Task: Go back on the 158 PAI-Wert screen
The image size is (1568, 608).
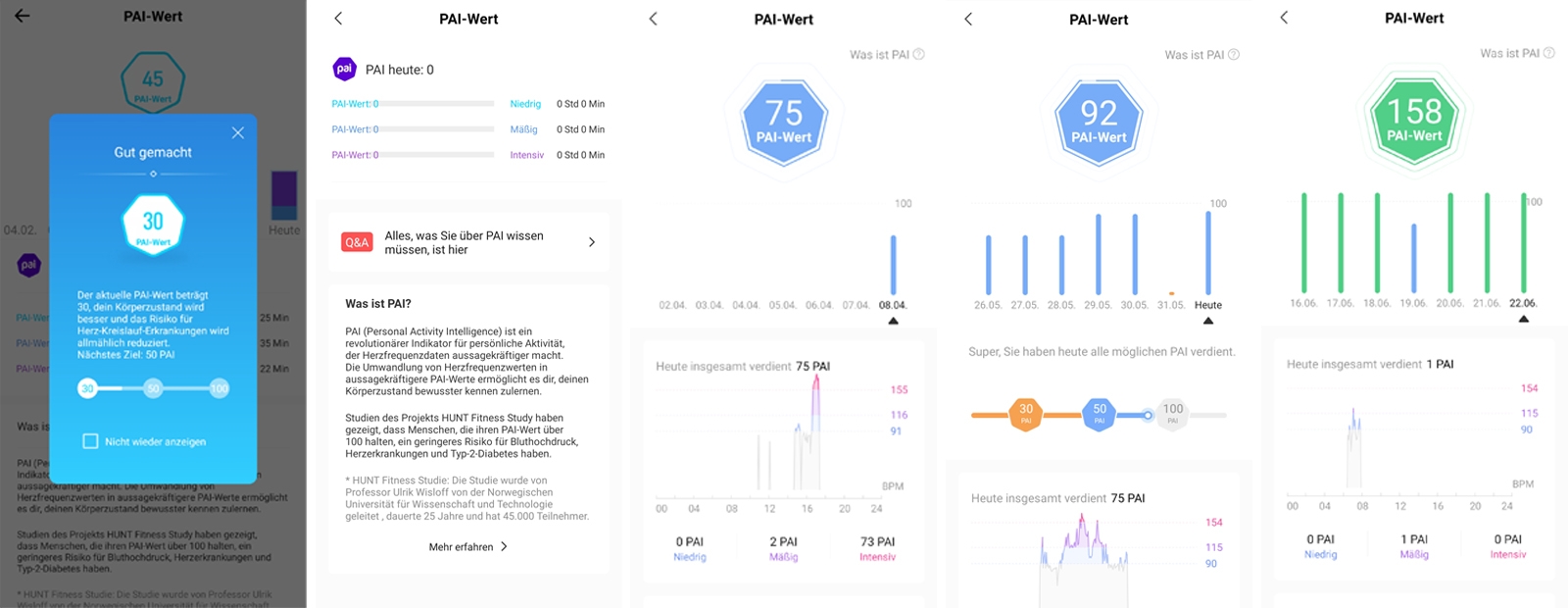Action: pos(1284,18)
